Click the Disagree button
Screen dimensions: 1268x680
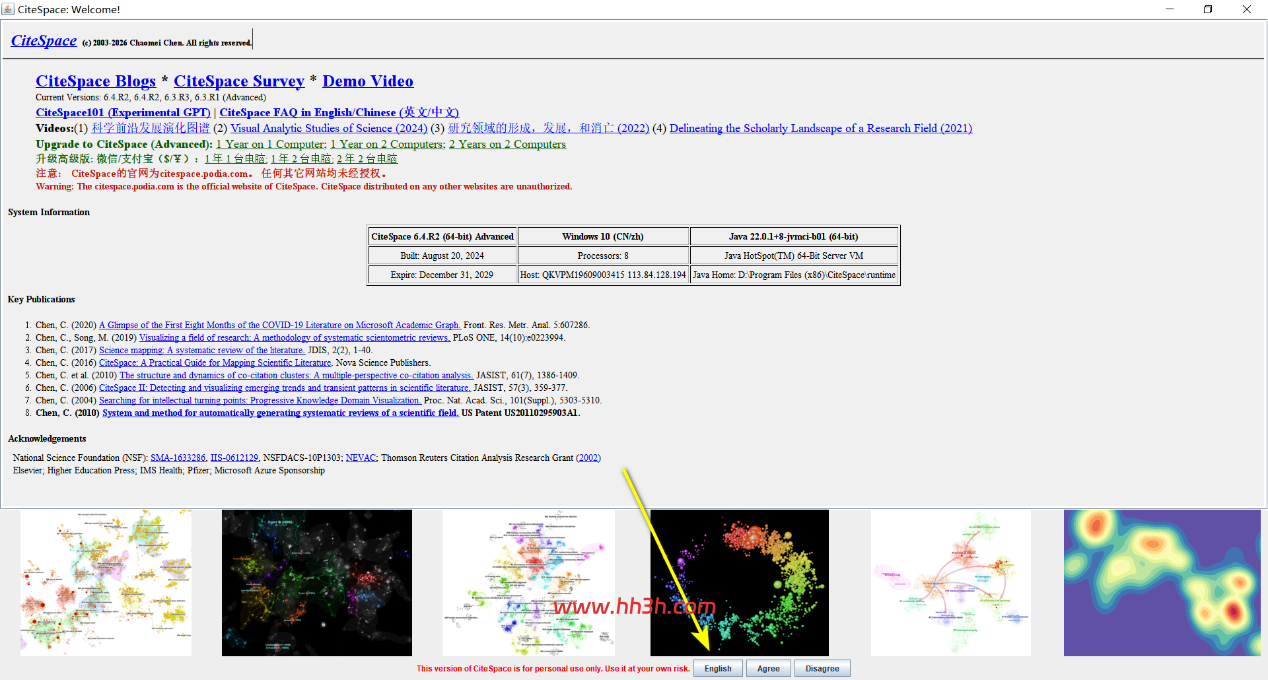coord(822,669)
